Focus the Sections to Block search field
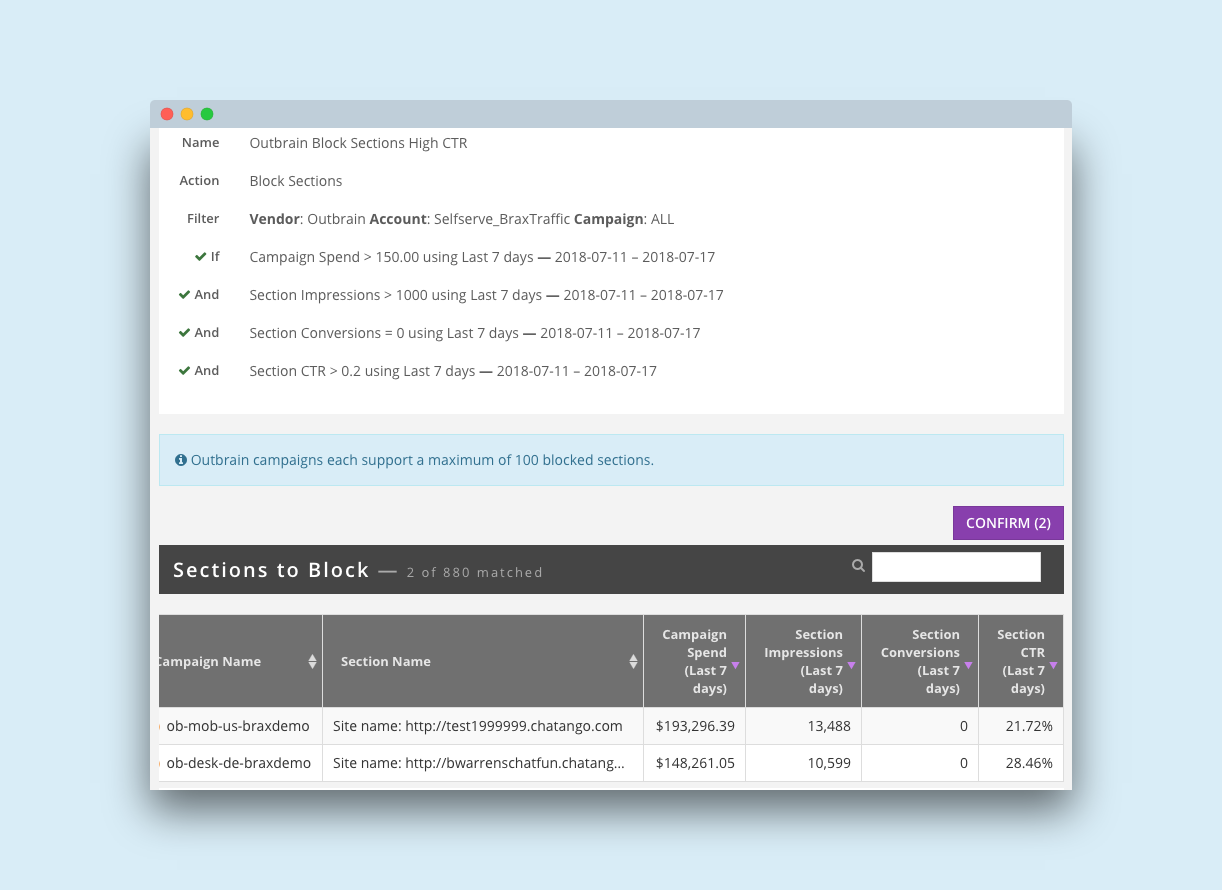Image resolution: width=1222 pixels, height=890 pixels. (956, 567)
